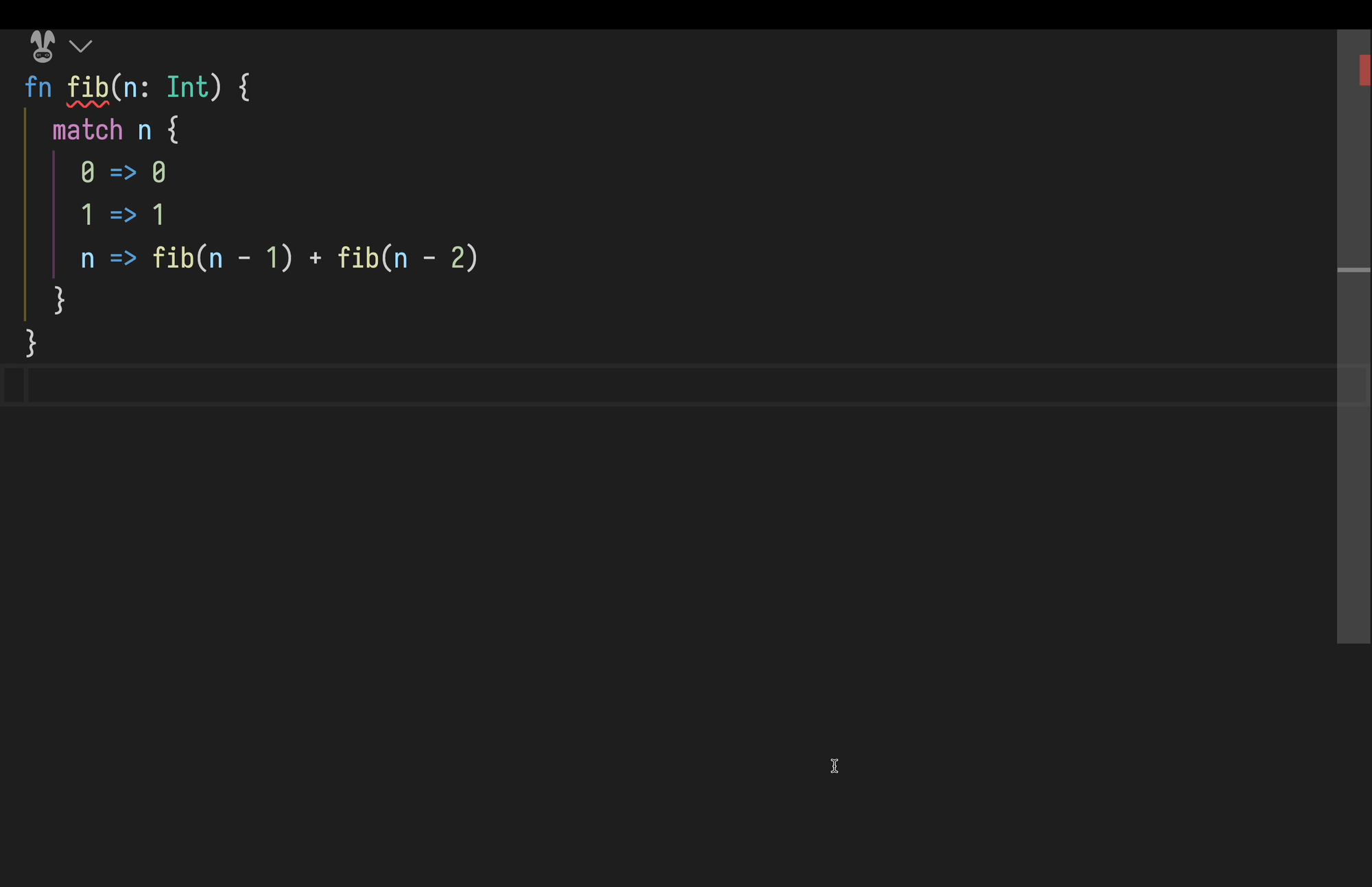Click the n => arrow in the last arm
The width and height of the screenshot is (1372, 887).
[124, 258]
